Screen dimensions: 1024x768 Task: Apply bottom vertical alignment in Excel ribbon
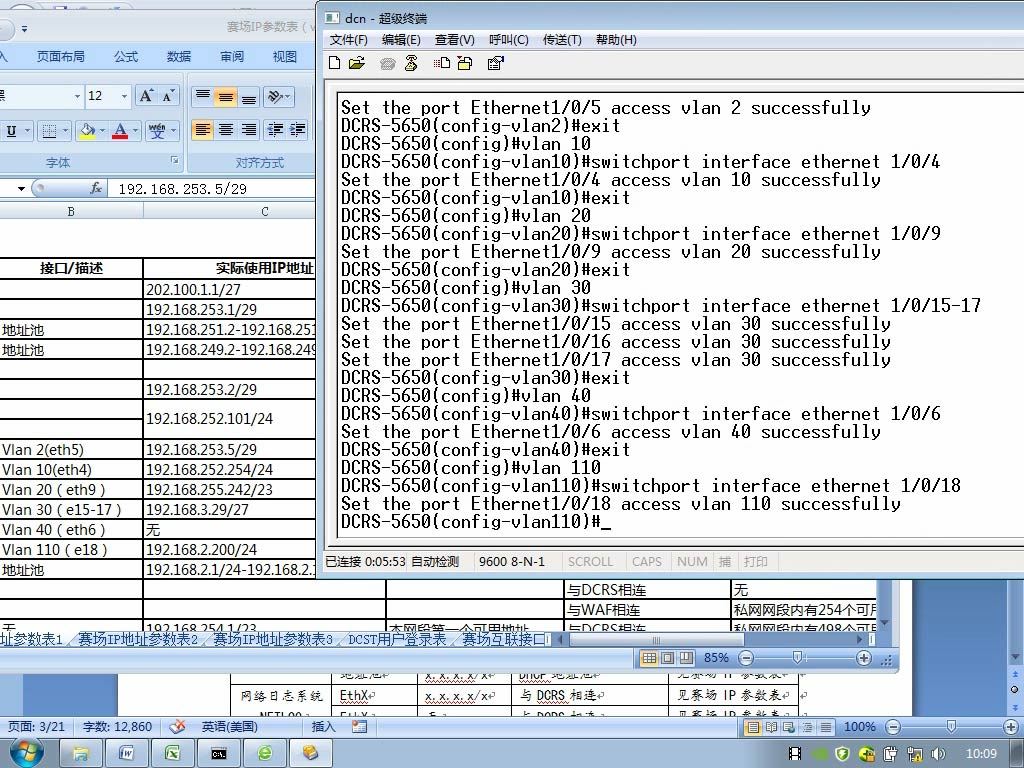[249, 97]
